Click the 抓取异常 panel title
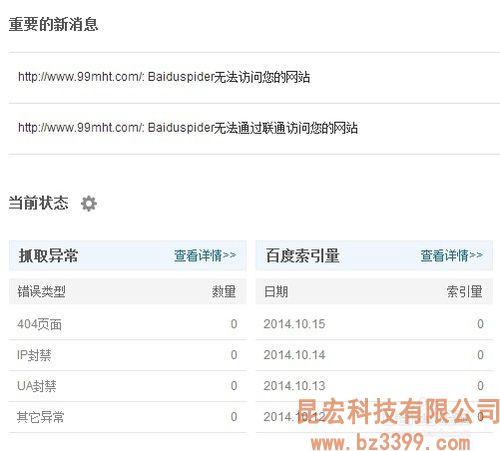Viewport: 500px width, 451px height. (48, 256)
